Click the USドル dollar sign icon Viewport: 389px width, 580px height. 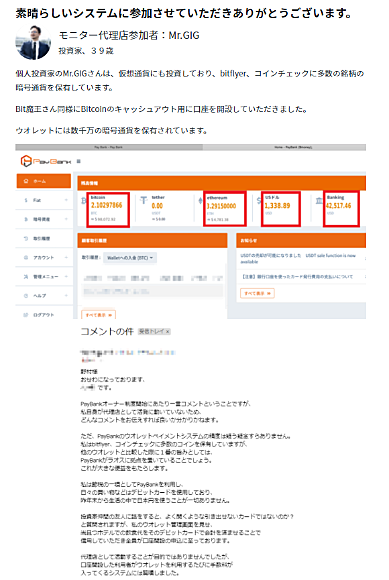(x=259, y=200)
